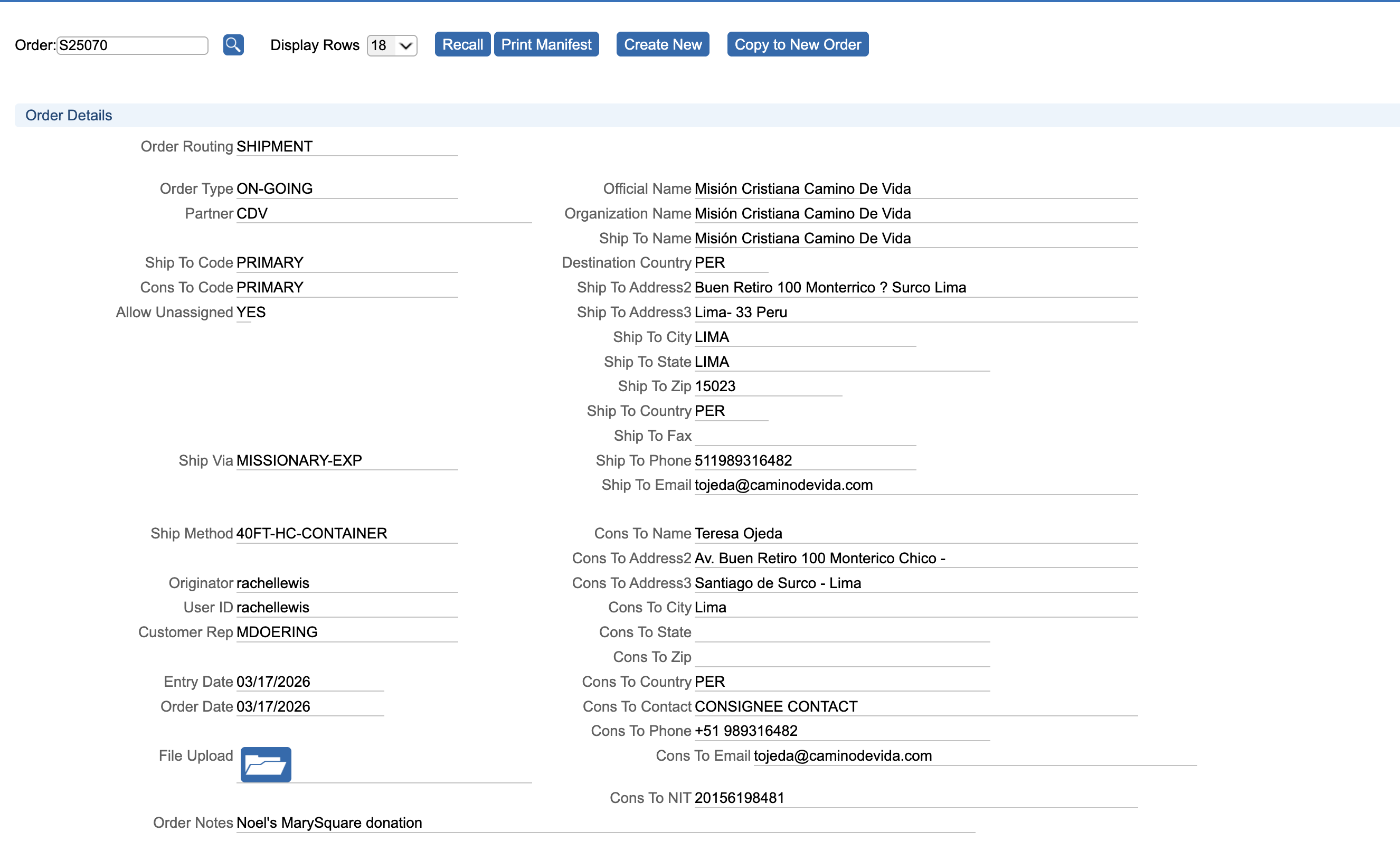This screenshot has height=851, width=1400.
Task: Click the empty Cons To State field
Action: point(841,632)
